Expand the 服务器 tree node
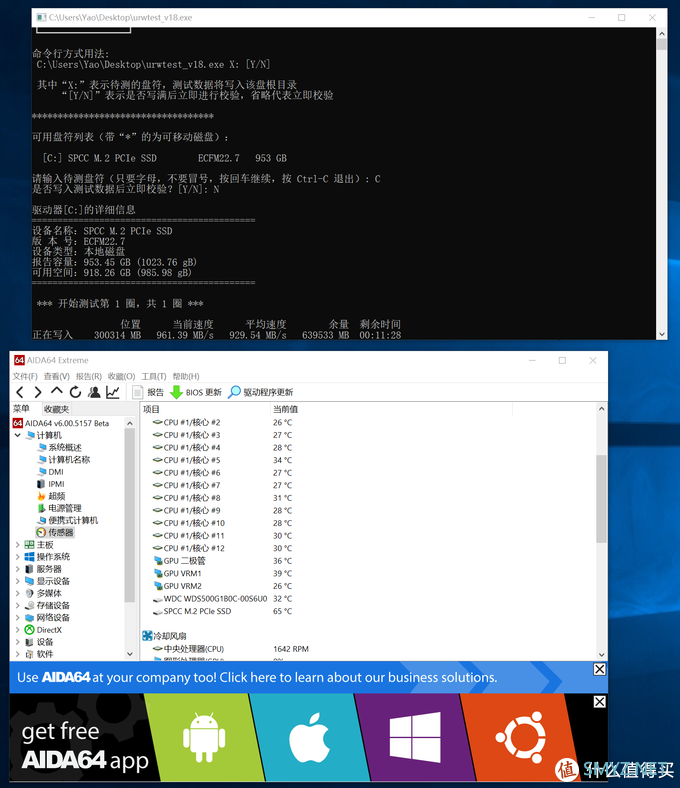680x788 pixels. (x=18, y=569)
